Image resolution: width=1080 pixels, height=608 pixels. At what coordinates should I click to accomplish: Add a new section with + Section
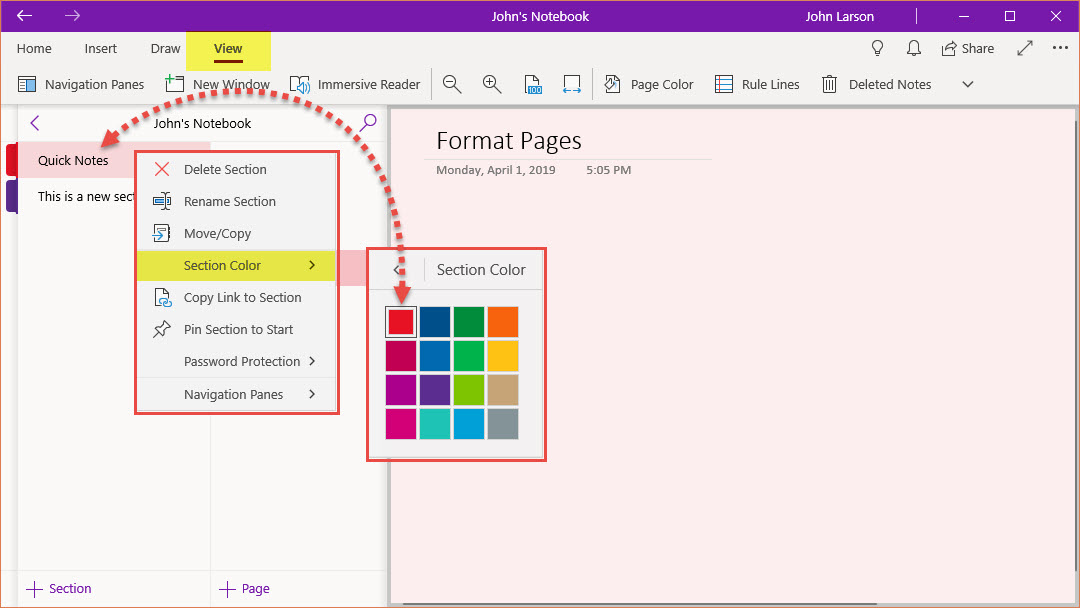click(x=59, y=588)
